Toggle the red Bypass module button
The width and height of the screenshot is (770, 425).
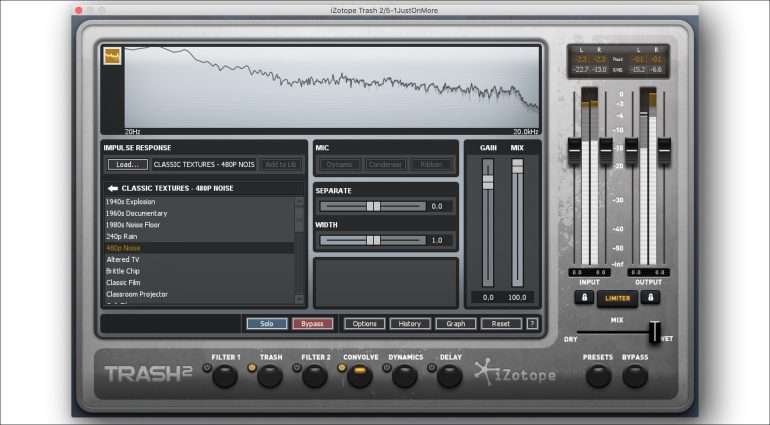pos(312,323)
